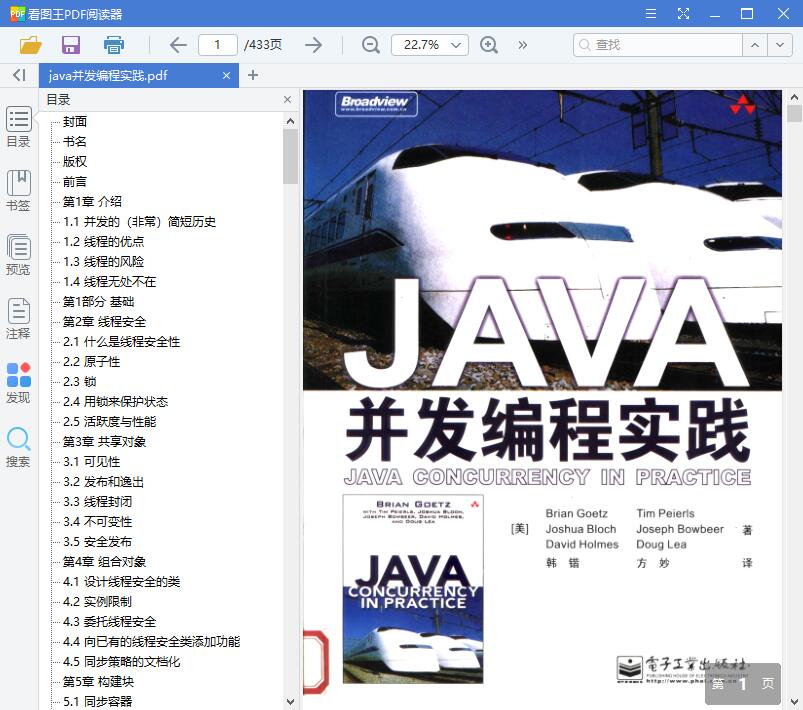The width and height of the screenshot is (803, 710).
Task: Select 3.3 线程封闭 outline entry
Action: (x=98, y=502)
